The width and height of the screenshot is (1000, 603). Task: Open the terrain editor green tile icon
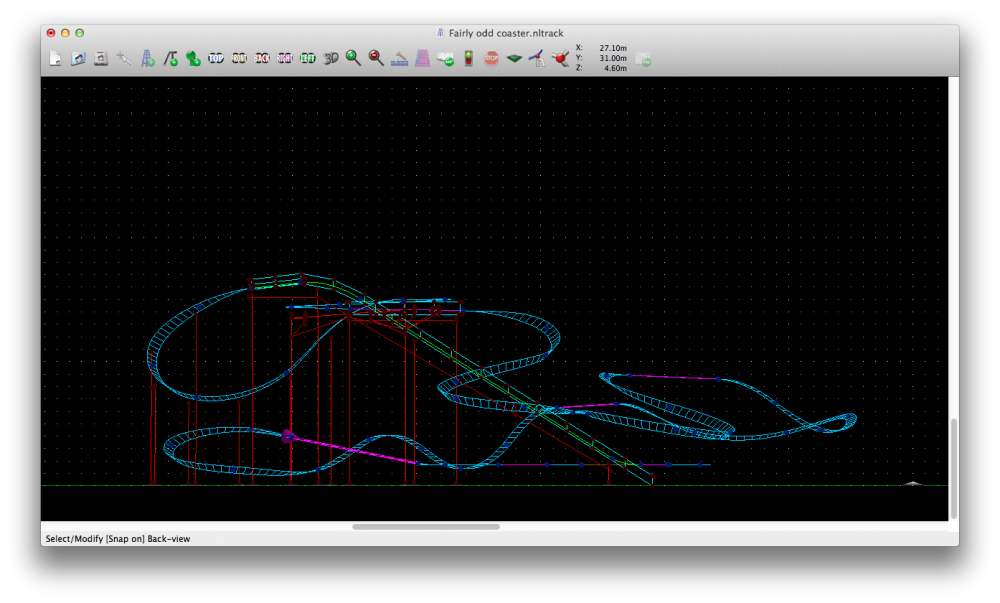pyautogui.click(x=514, y=59)
